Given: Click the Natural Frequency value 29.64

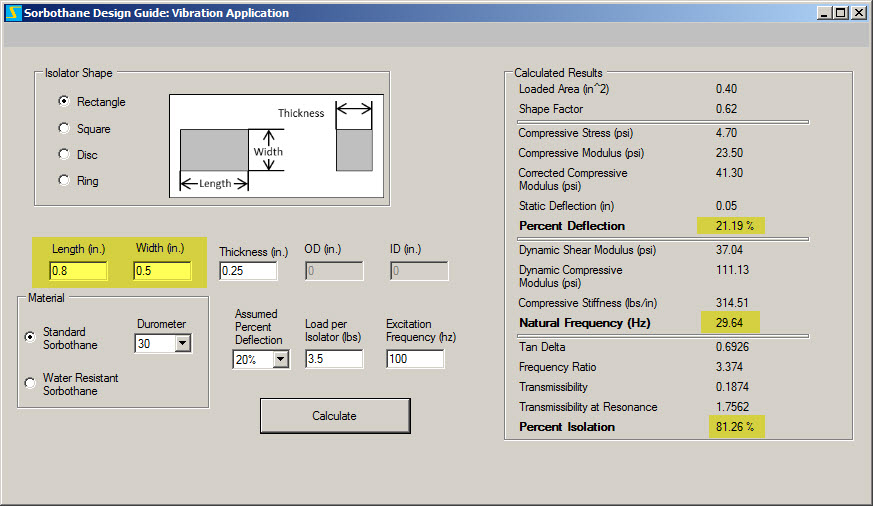Looking at the screenshot, I should [x=729, y=323].
